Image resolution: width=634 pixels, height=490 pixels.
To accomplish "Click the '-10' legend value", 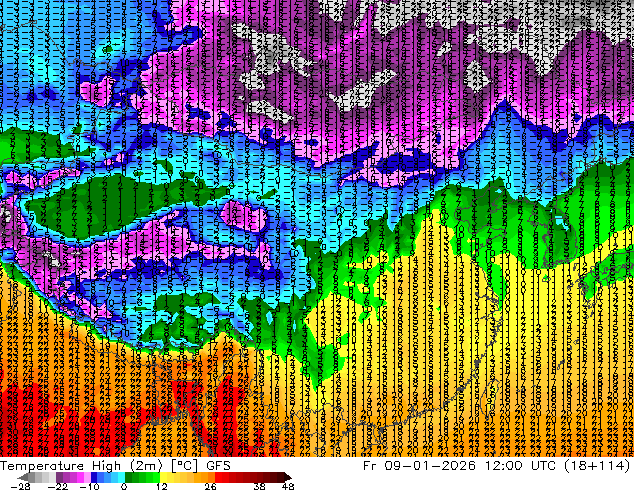I will [x=89, y=486].
